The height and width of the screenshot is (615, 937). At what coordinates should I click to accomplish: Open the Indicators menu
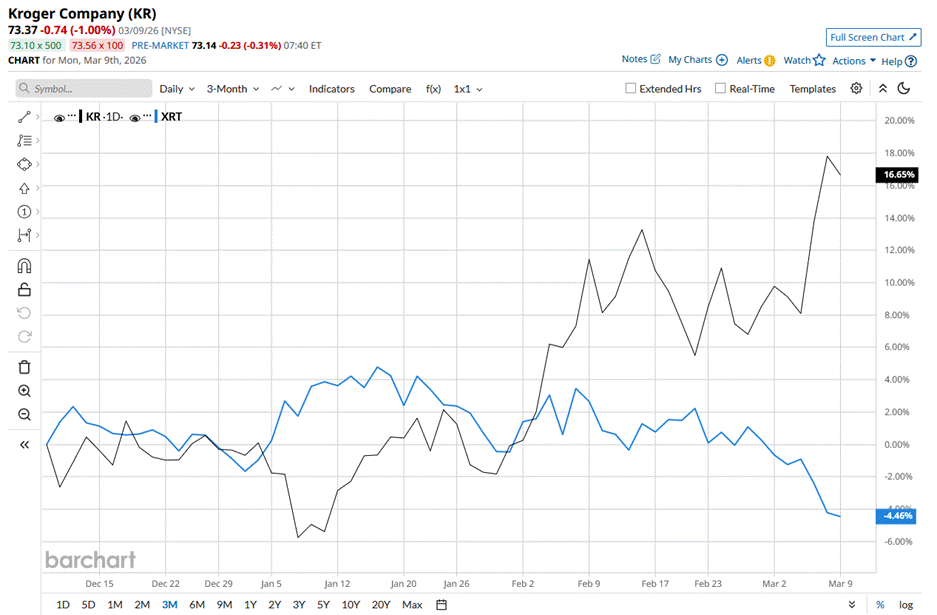pos(332,88)
